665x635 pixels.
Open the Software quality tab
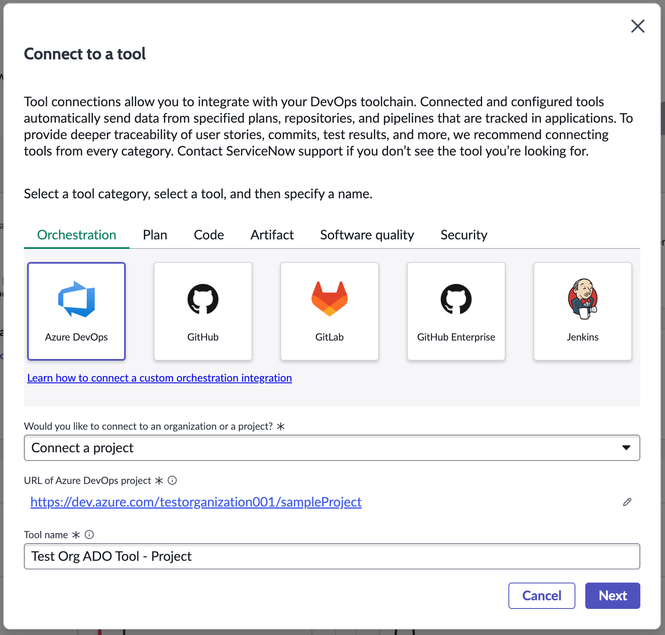(367, 235)
